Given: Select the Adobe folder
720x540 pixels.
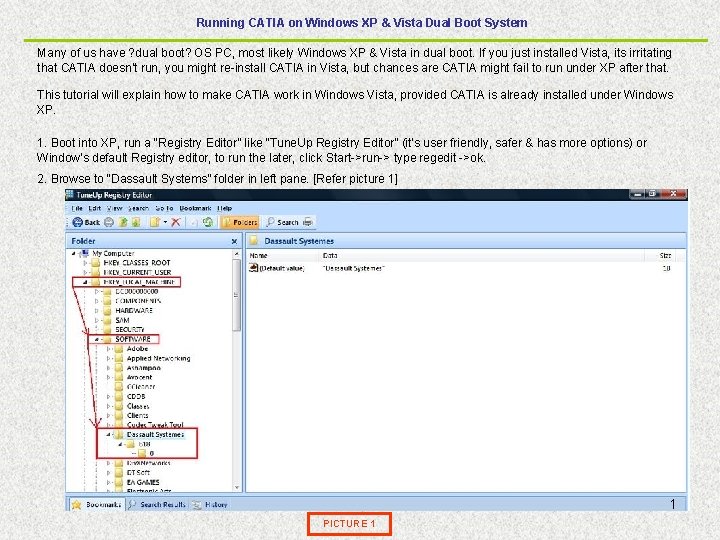Looking at the screenshot, I should pyautogui.click(x=137, y=349).
